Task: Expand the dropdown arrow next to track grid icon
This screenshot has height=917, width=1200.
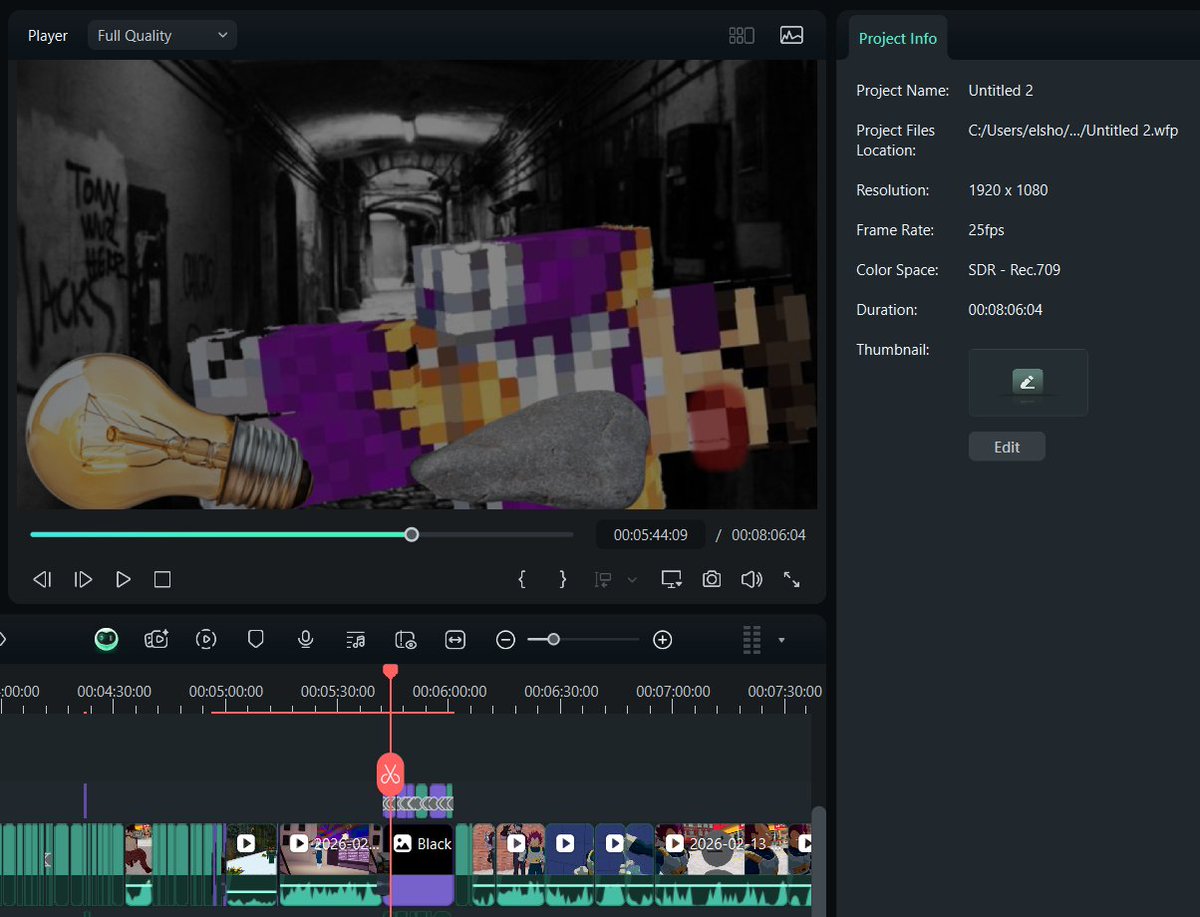Action: (782, 640)
